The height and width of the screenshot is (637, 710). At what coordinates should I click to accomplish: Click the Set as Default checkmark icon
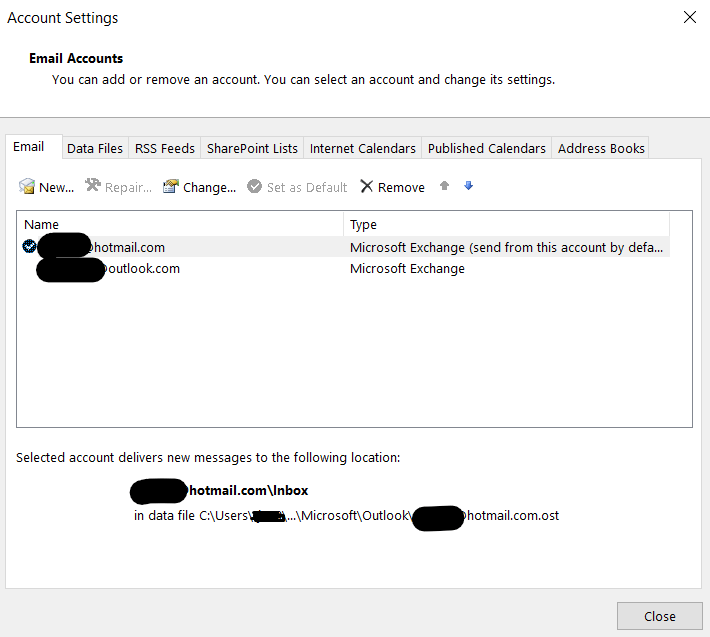tap(254, 186)
